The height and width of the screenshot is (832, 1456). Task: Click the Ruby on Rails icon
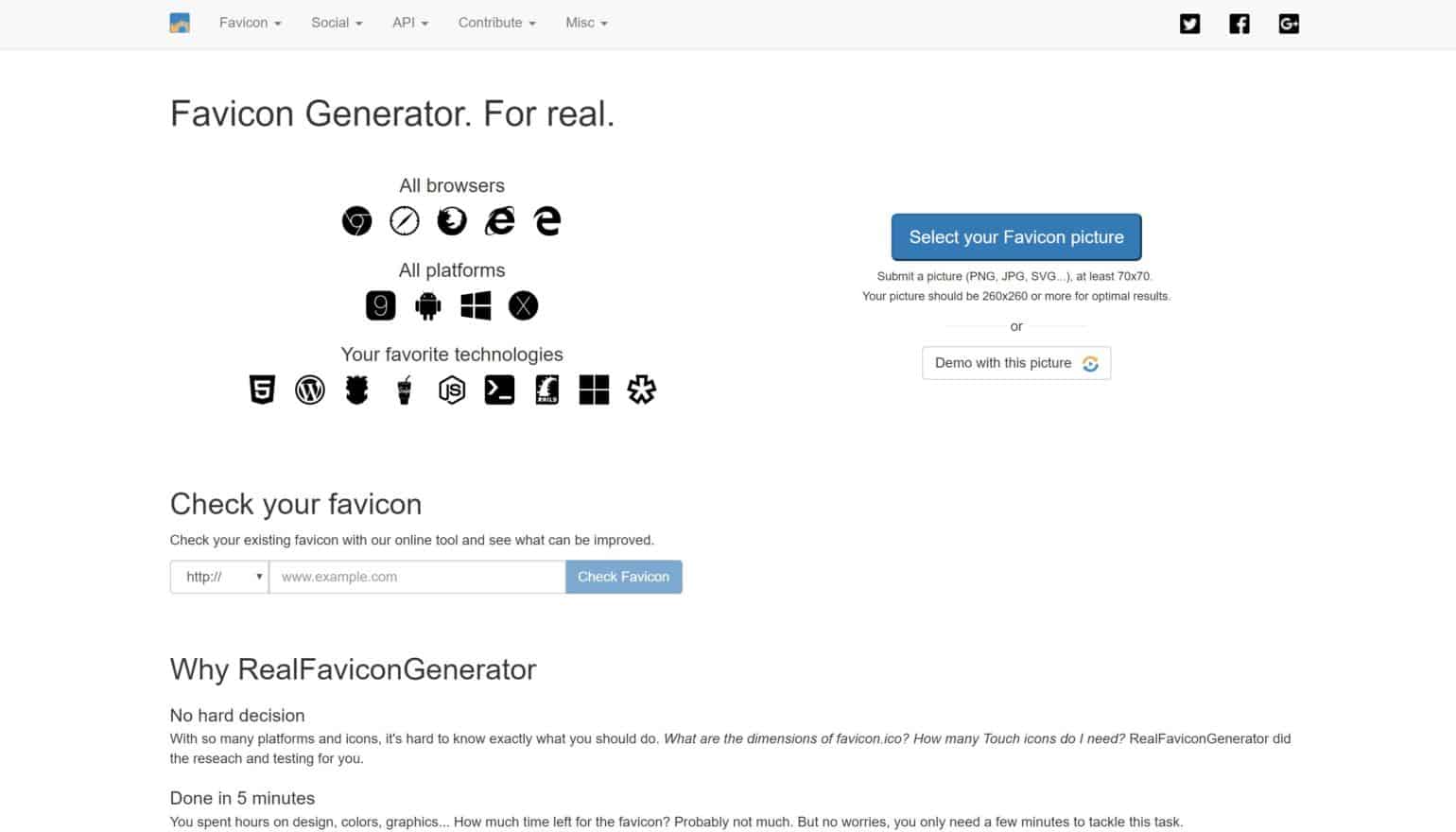pos(546,390)
